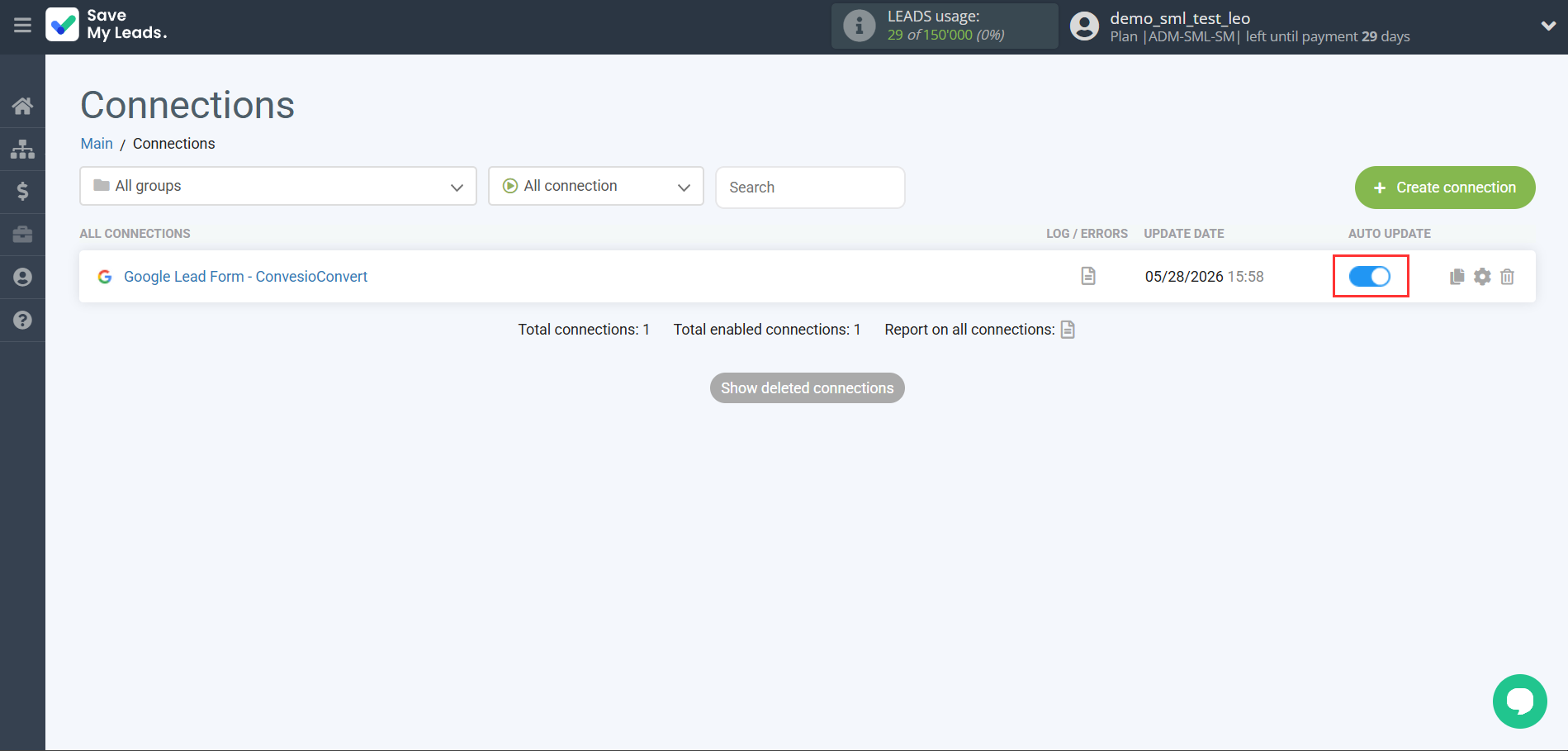Click the demo_sml_test_leo username
The image size is (1568, 751).
pyautogui.click(x=1180, y=18)
